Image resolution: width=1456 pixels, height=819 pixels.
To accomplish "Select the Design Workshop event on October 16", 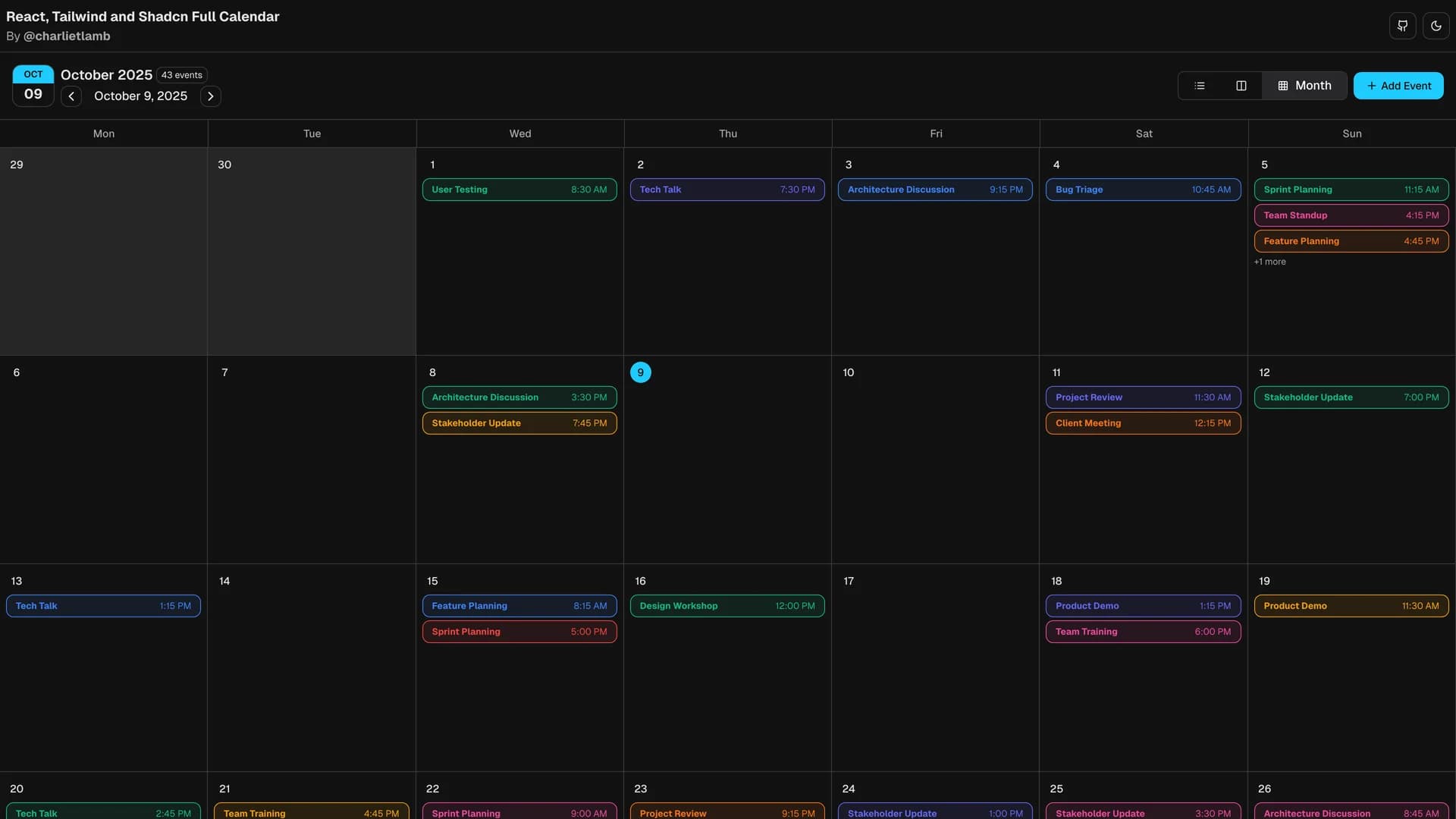I will point(726,606).
